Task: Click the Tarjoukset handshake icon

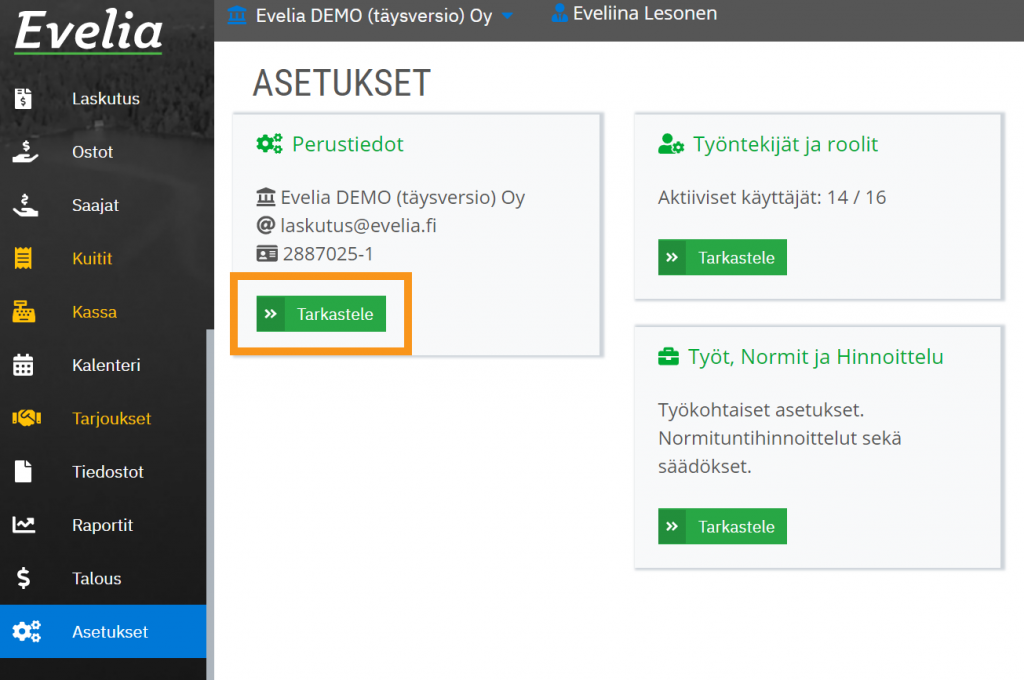Action: [x=27, y=418]
